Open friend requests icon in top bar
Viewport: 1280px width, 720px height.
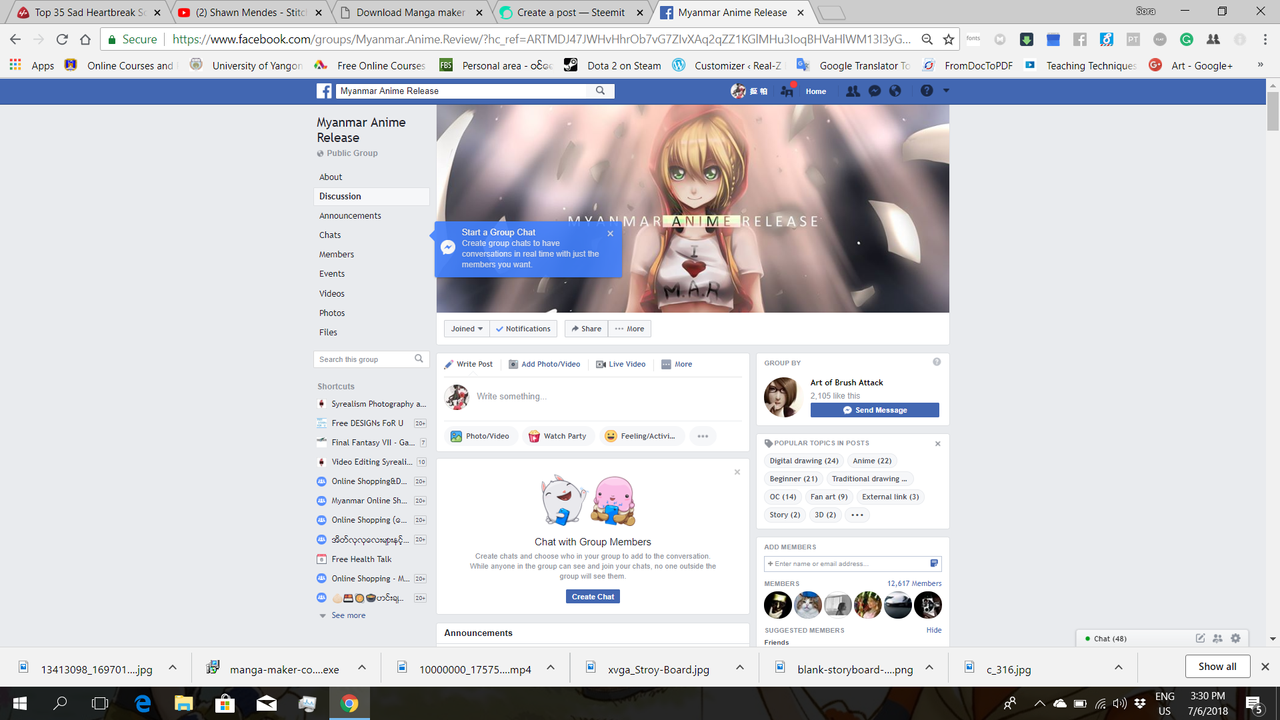pos(853,91)
